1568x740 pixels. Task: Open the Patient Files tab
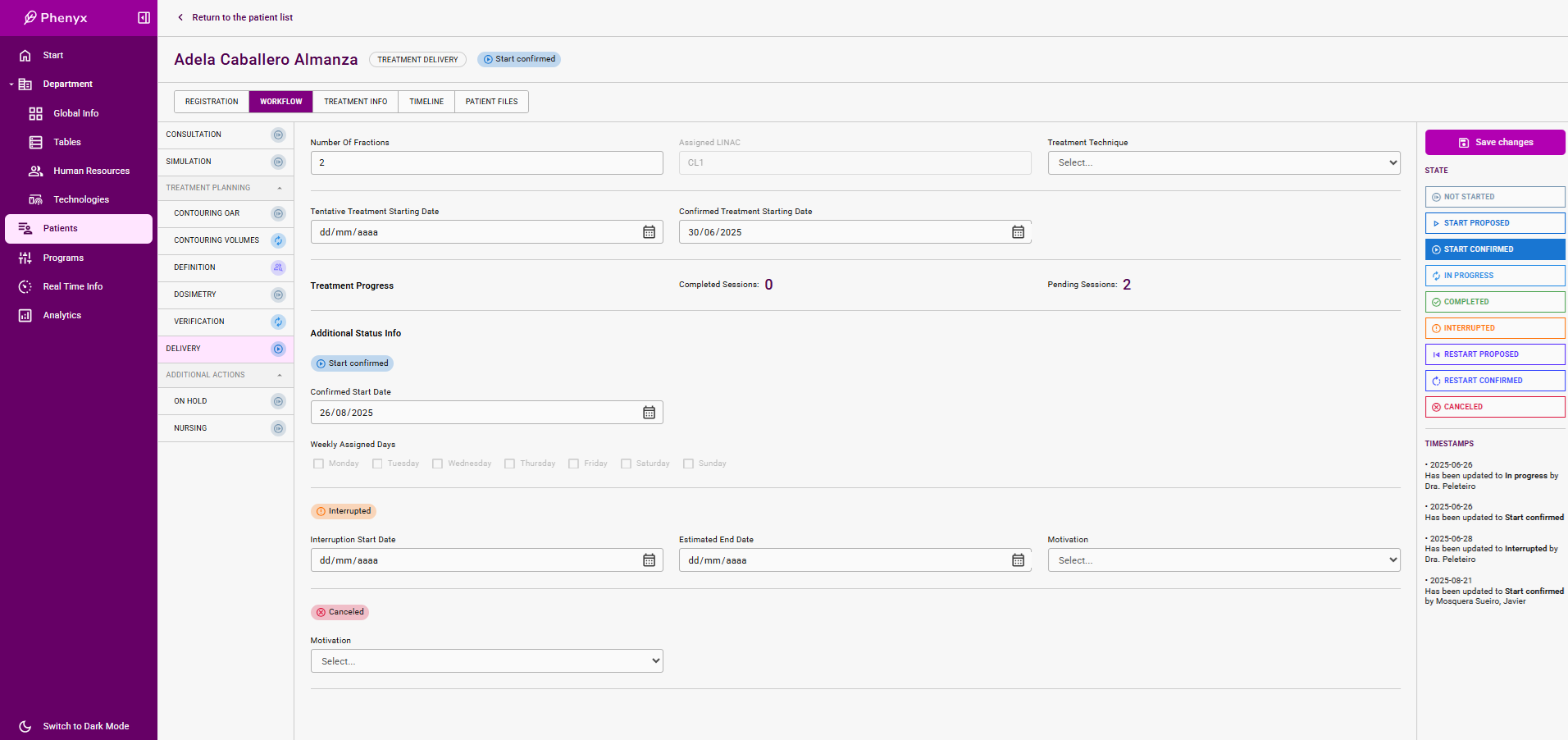[491, 102]
